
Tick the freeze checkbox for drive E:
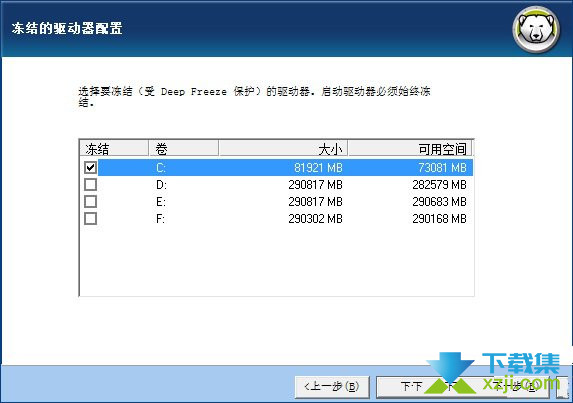90,201
